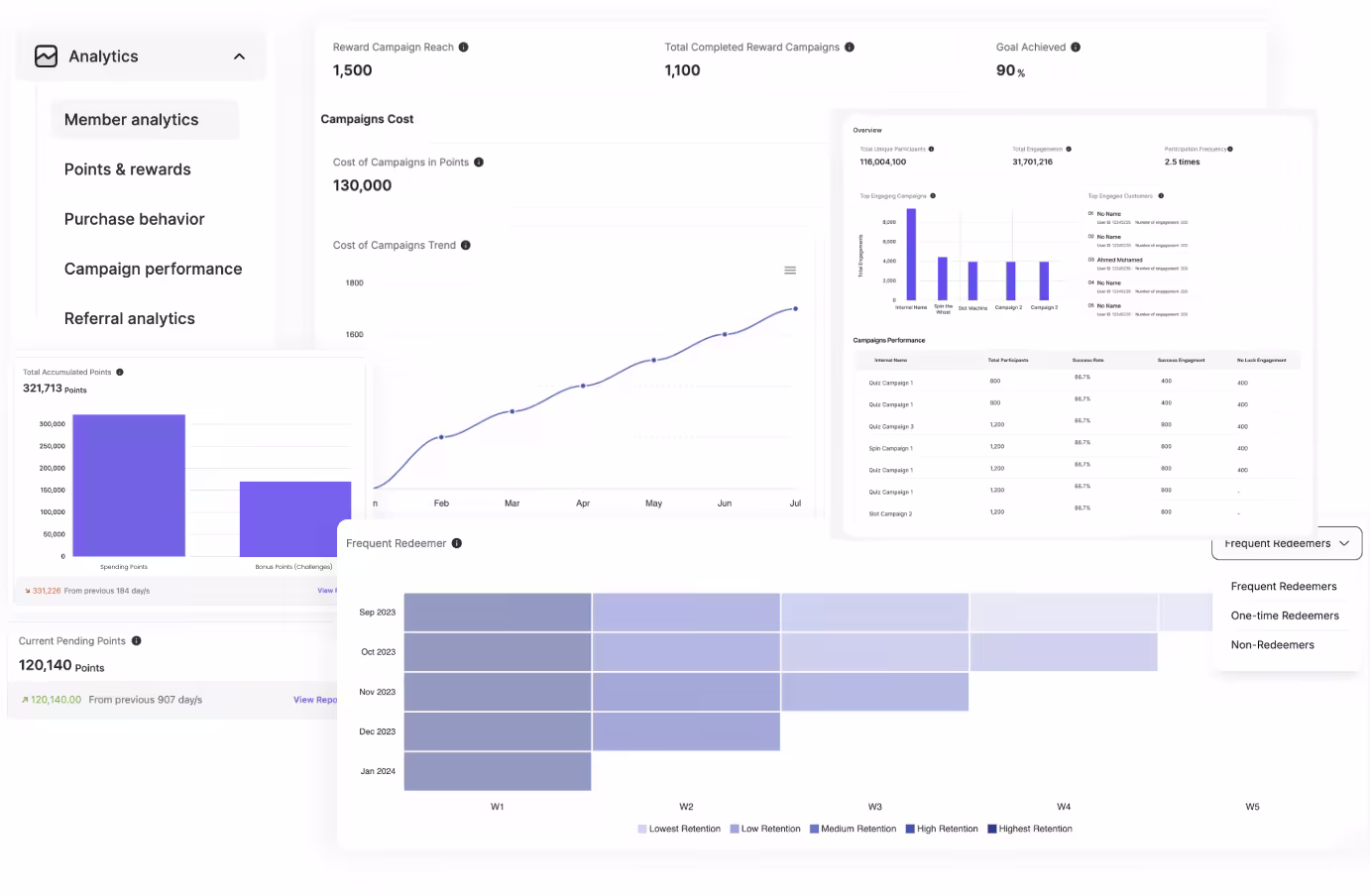Click the Analytics chart icon in sidebar
Screen dimensions: 1370x896
[x=46, y=56]
